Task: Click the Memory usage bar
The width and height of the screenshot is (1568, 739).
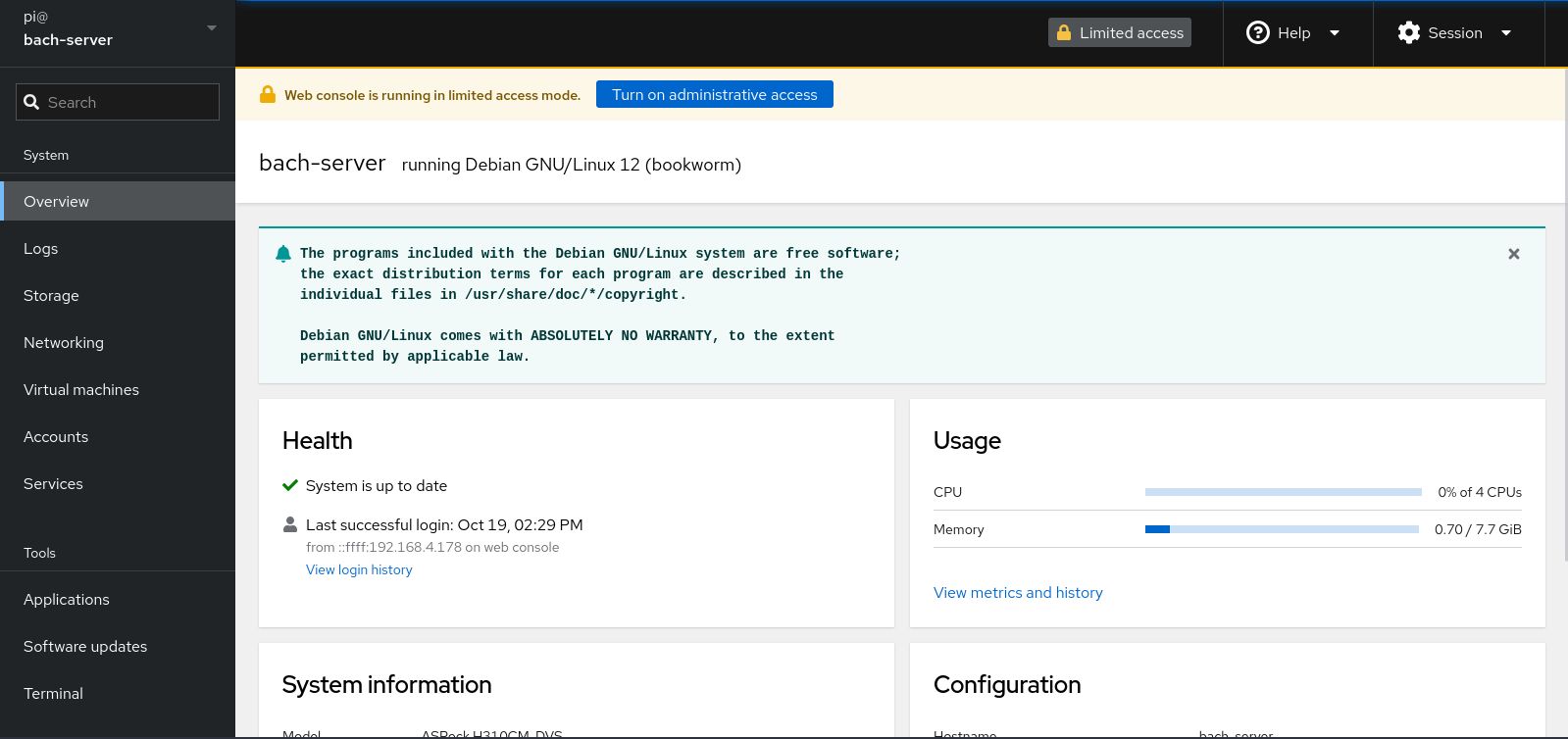Action: click(x=1282, y=529)
